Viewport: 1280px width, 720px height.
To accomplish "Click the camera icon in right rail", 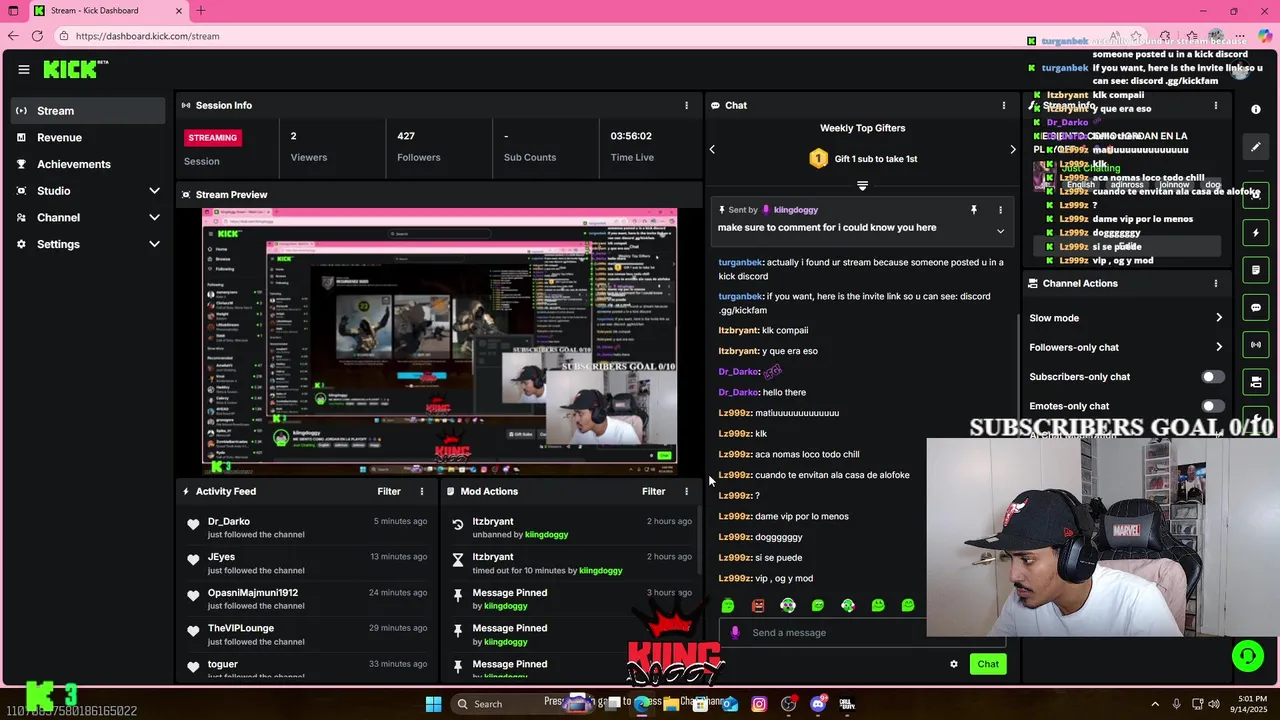I will pyautogui.click(x=1256, y=382).
